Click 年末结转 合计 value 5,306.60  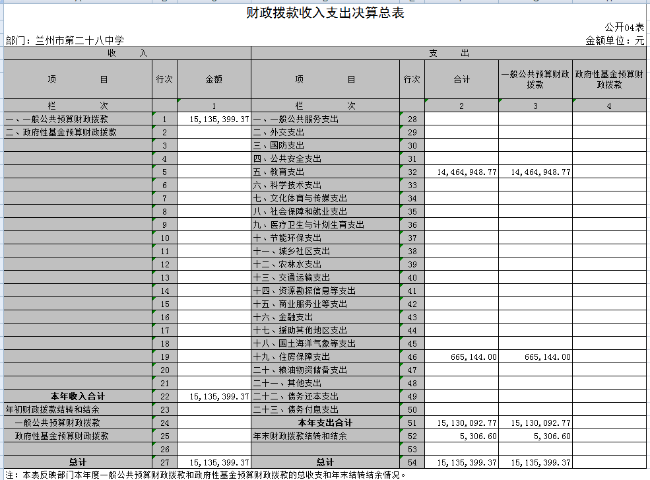tap(461, 436)
